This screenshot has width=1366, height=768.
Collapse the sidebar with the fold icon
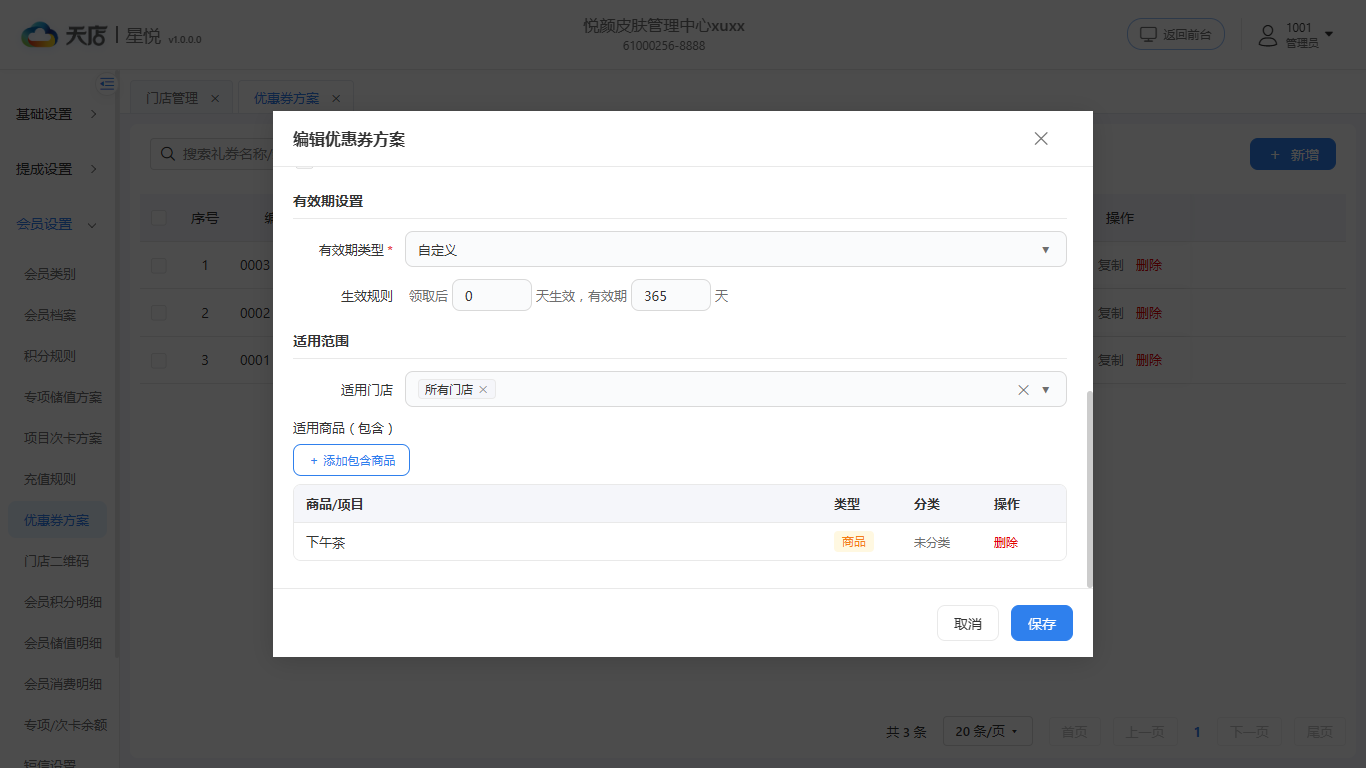[107, 84]
